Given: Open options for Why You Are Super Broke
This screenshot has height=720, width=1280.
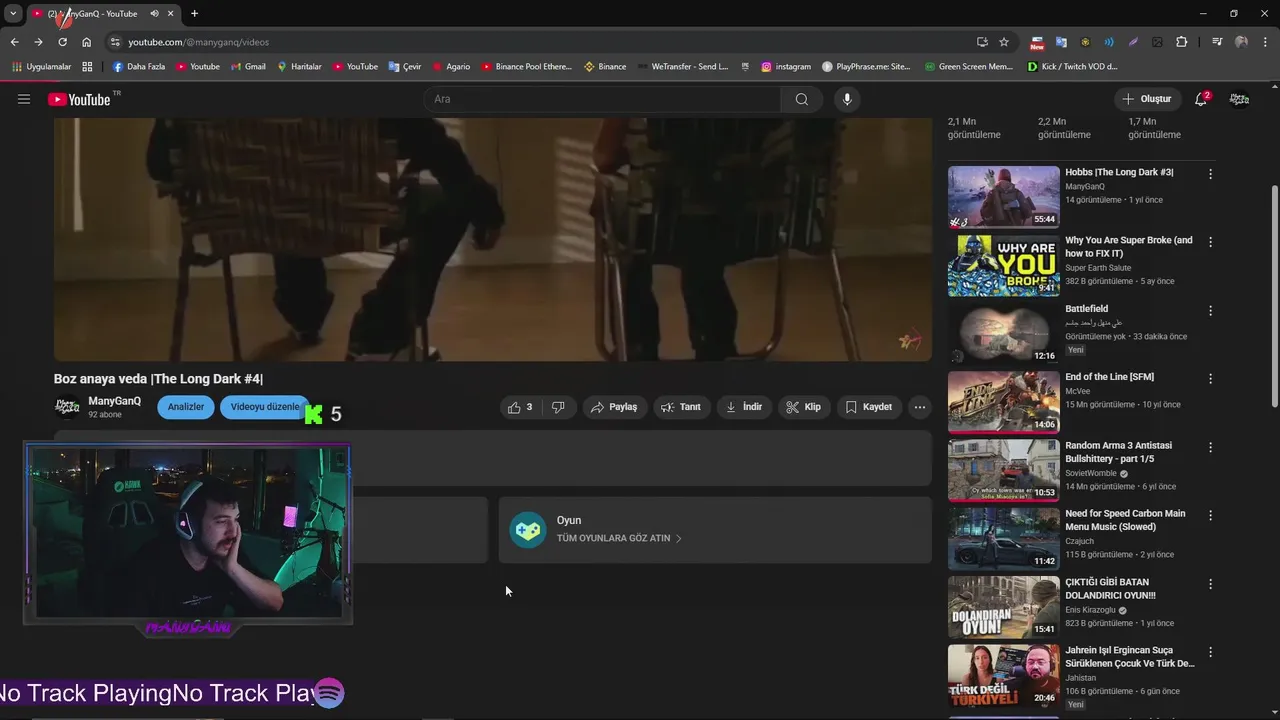Looking at the screenshot, I should [x=1210, y=242].
